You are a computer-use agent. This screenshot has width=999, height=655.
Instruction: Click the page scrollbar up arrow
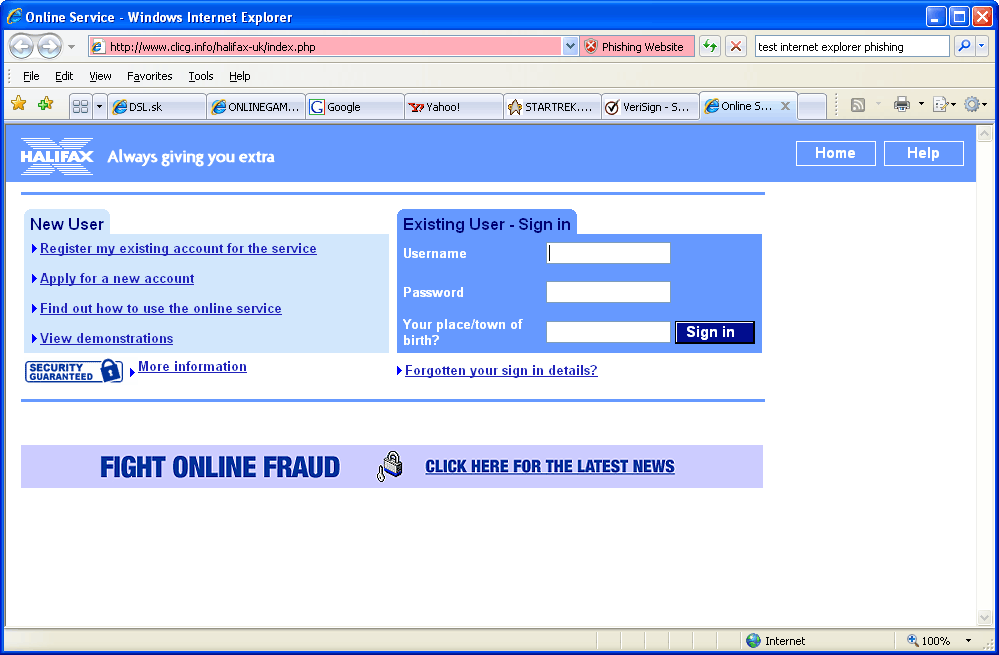pos(984,133)
